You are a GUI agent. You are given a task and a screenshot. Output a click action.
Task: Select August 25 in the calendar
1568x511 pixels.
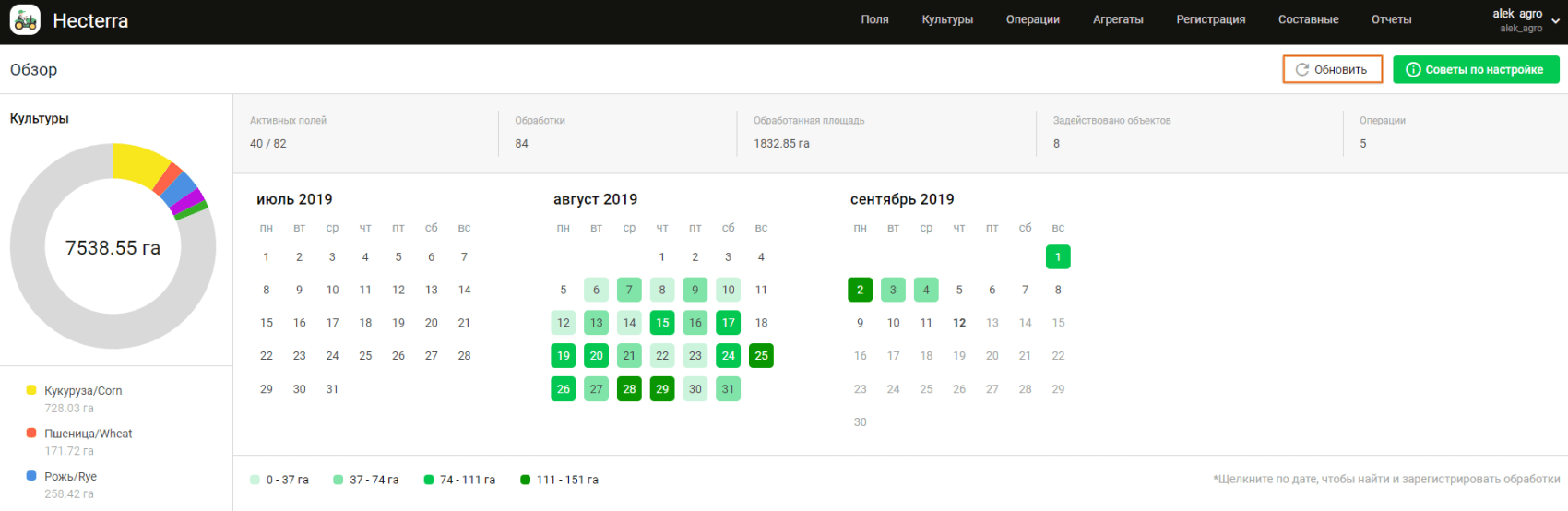[x=761, y=356]
